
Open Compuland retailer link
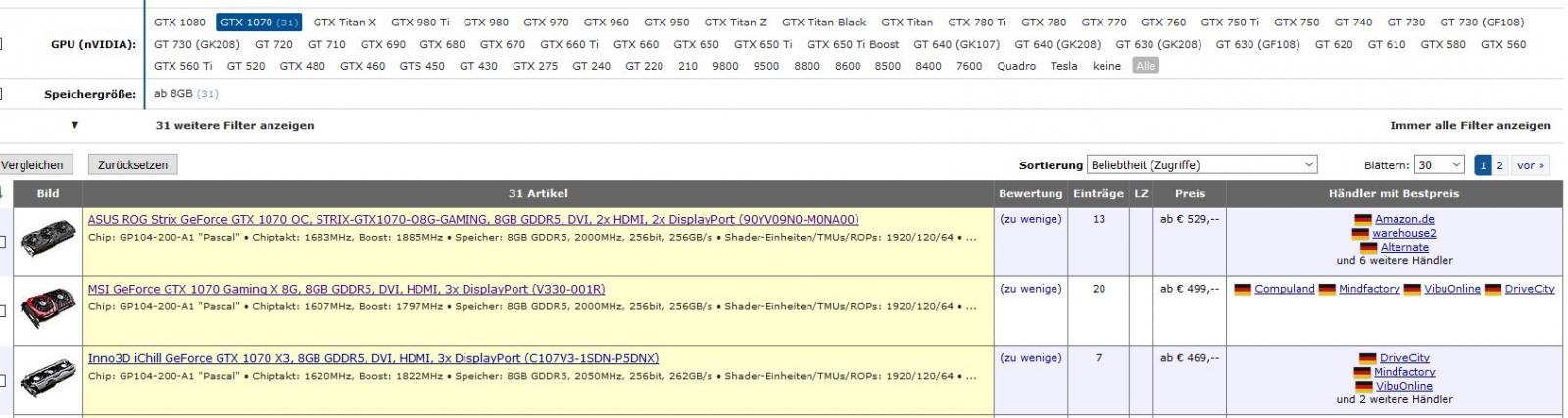[x=1285, y=290]
